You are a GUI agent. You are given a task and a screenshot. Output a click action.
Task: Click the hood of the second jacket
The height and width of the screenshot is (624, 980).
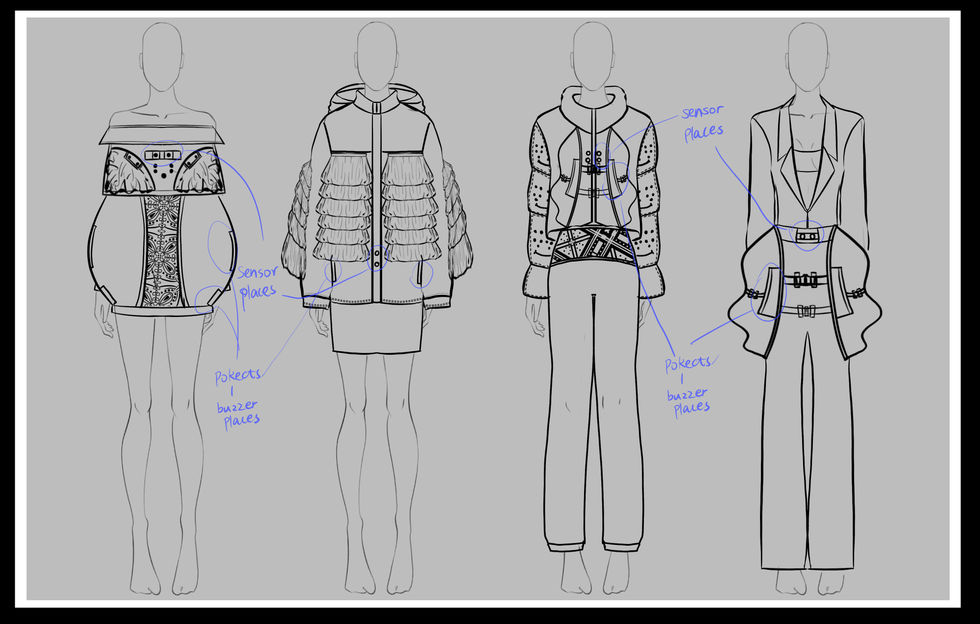(x=377, y=99)
